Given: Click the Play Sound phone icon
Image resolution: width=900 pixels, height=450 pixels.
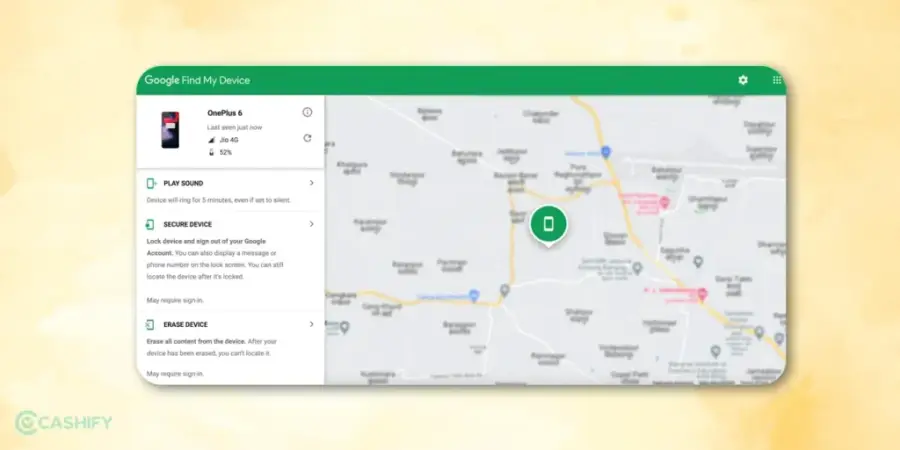Looking at the screenshot, I should [151, 184].
